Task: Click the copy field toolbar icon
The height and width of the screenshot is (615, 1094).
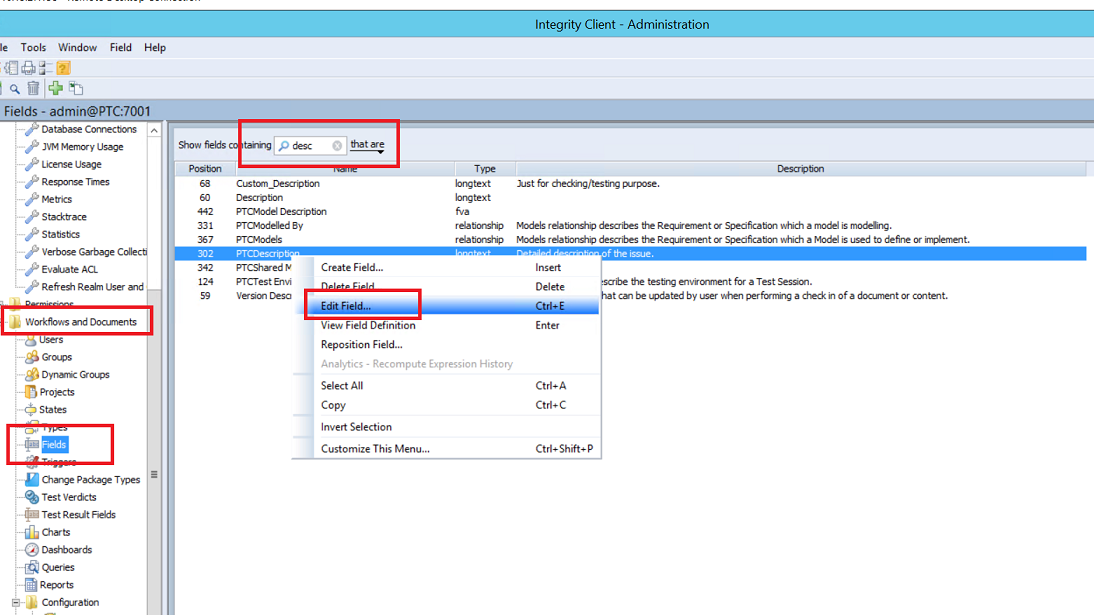Action: 75,89
